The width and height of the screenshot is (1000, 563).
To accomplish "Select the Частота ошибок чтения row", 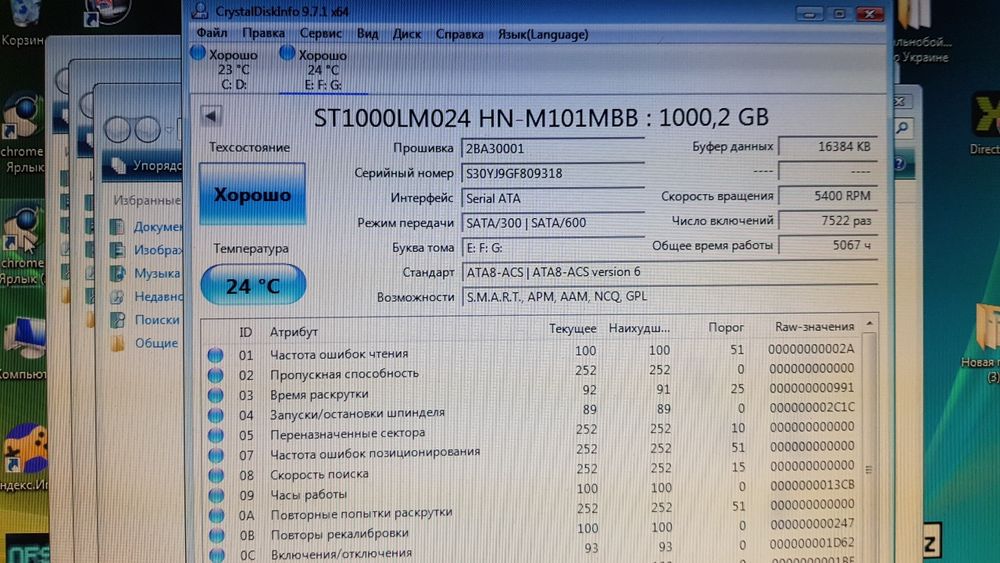I will click(x=533, y=352).
